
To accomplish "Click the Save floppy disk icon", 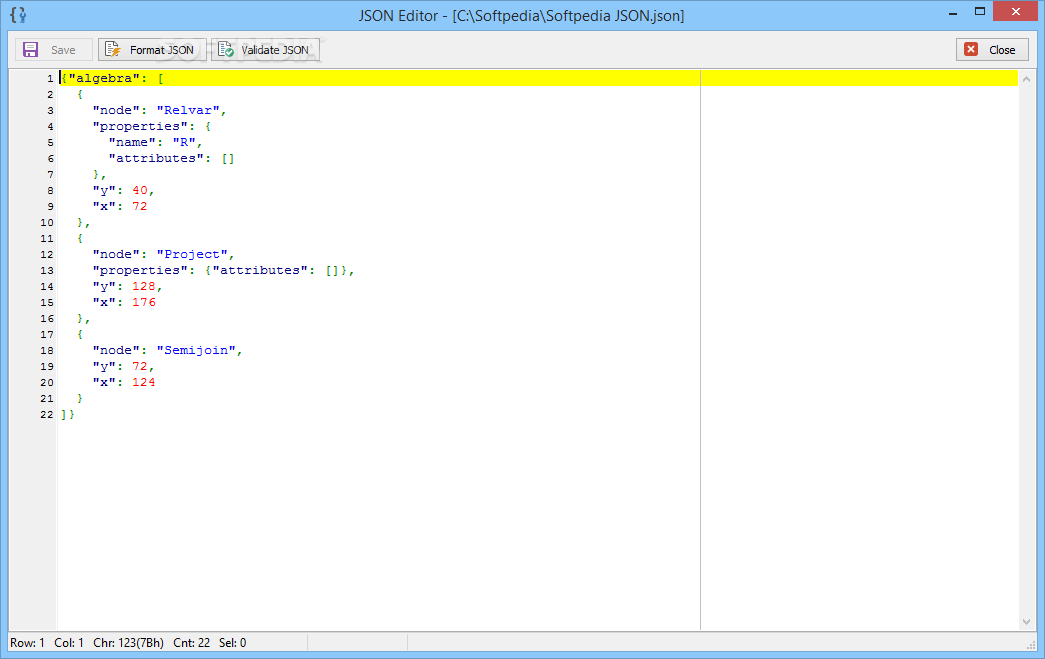I will point(31,50).
